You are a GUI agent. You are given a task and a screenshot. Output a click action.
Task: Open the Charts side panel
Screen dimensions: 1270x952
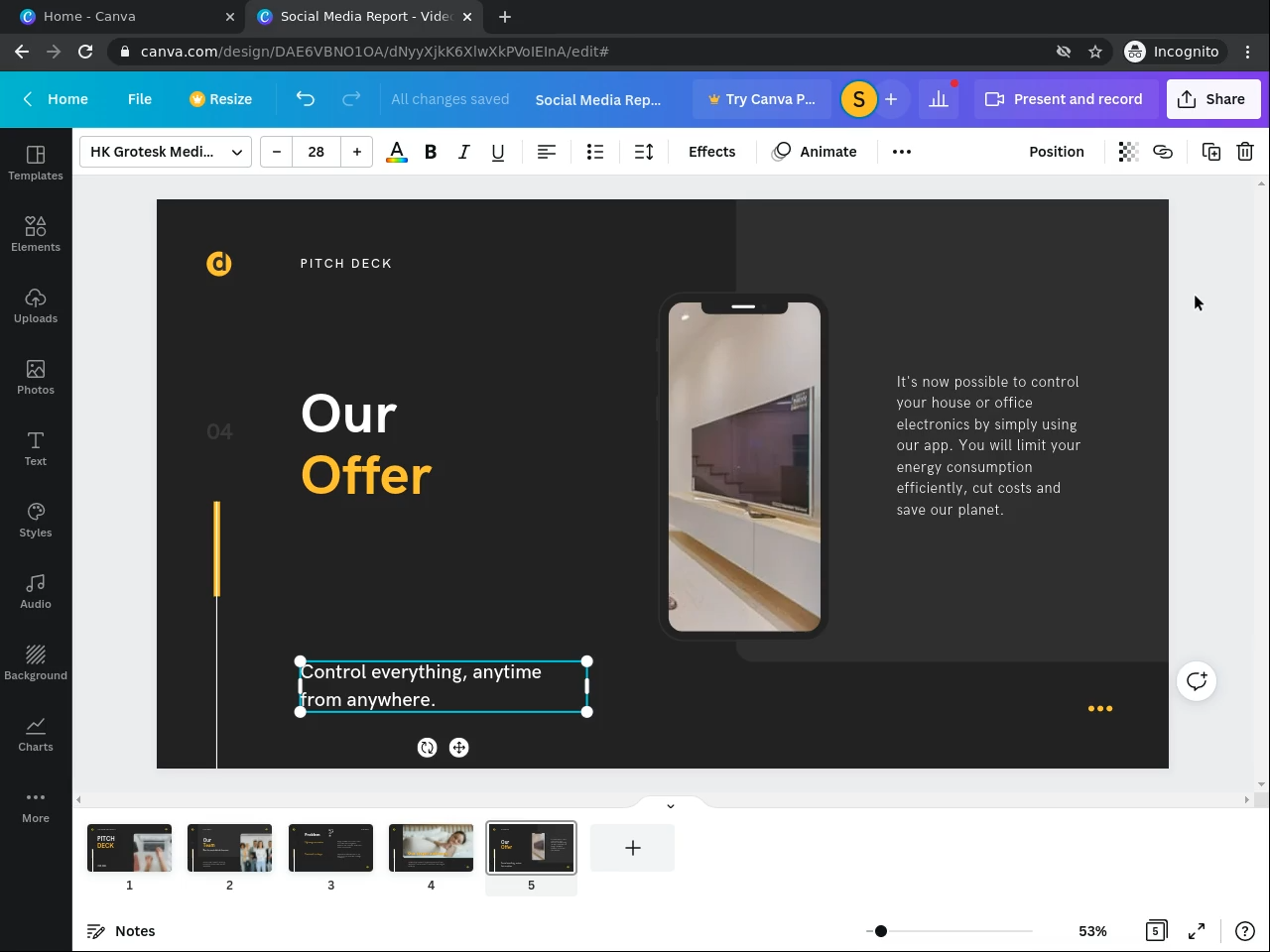coord(36,734)
